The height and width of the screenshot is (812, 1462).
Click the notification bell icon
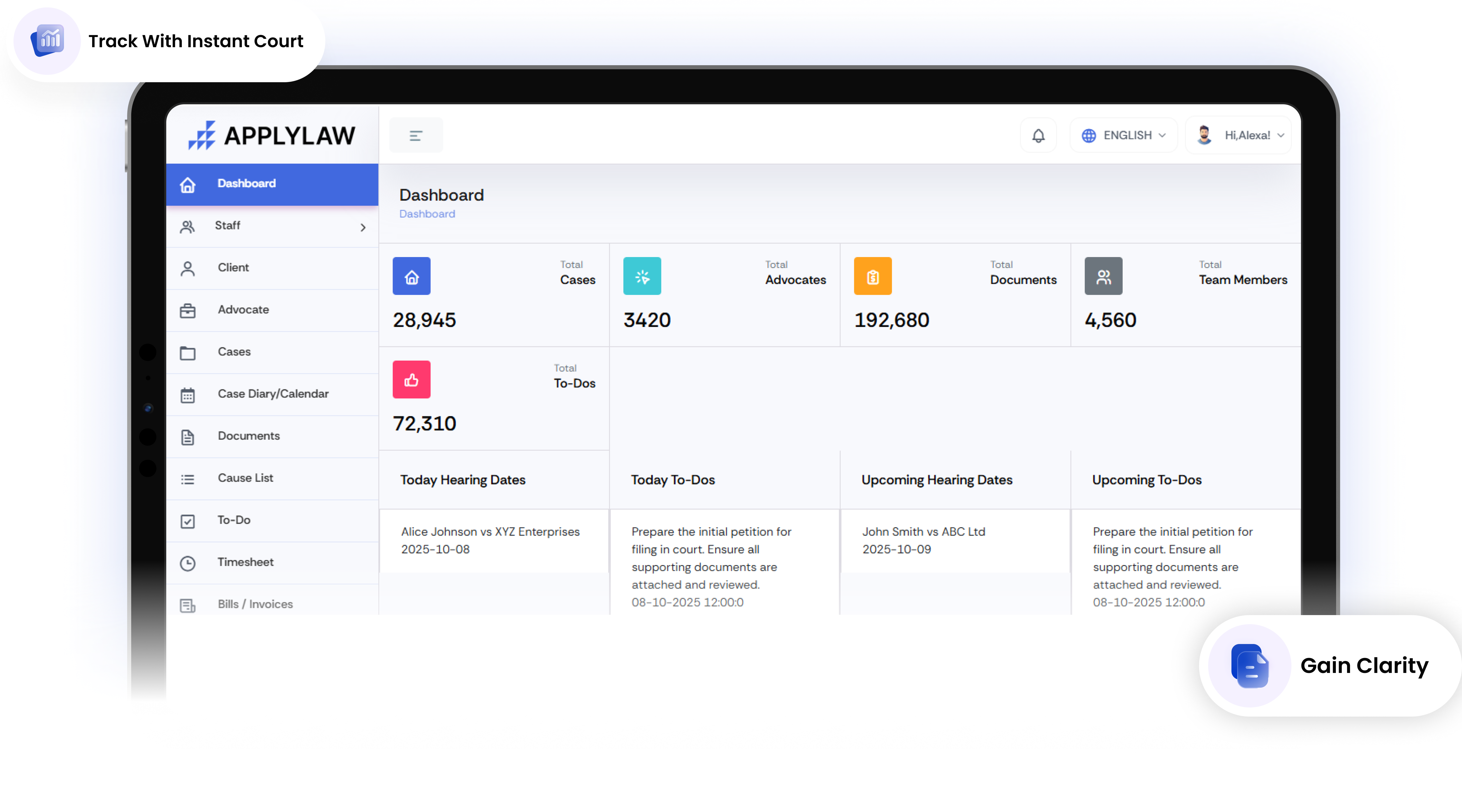click(1038, 136)
